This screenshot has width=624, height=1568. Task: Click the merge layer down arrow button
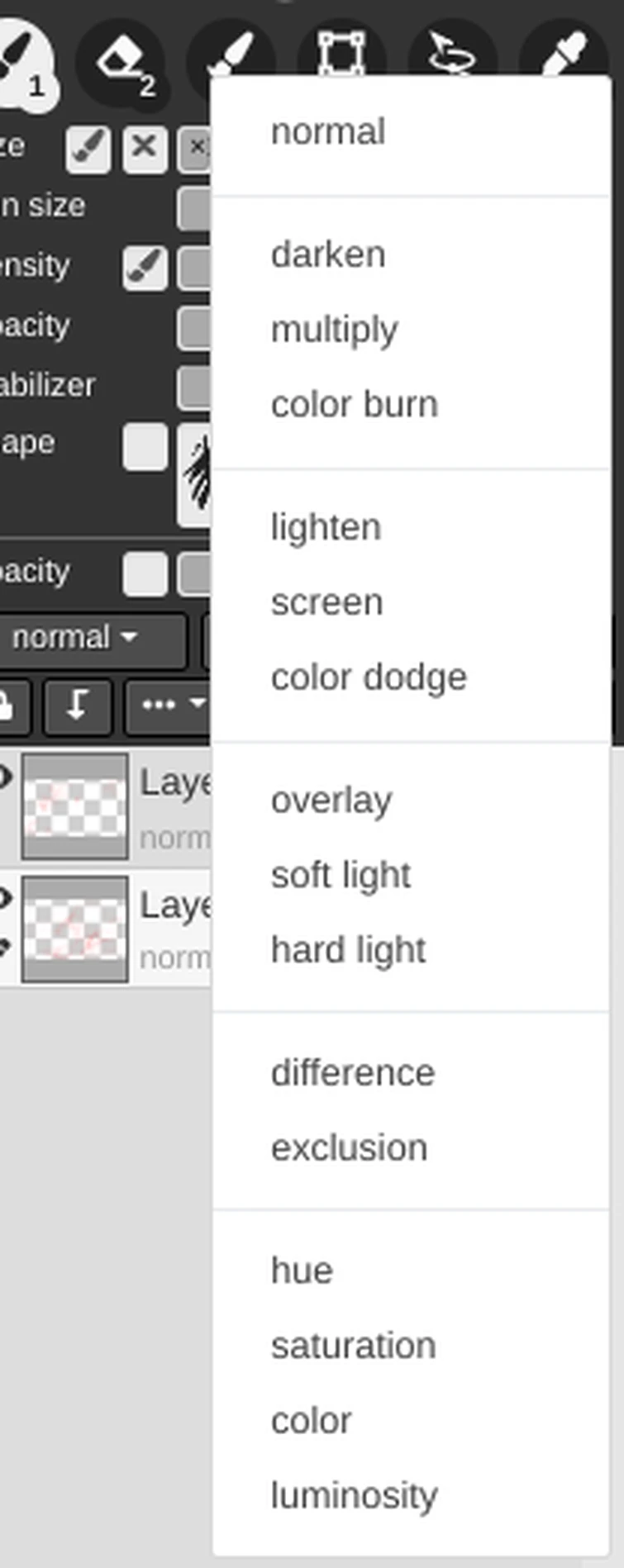[x=77, y=706]
